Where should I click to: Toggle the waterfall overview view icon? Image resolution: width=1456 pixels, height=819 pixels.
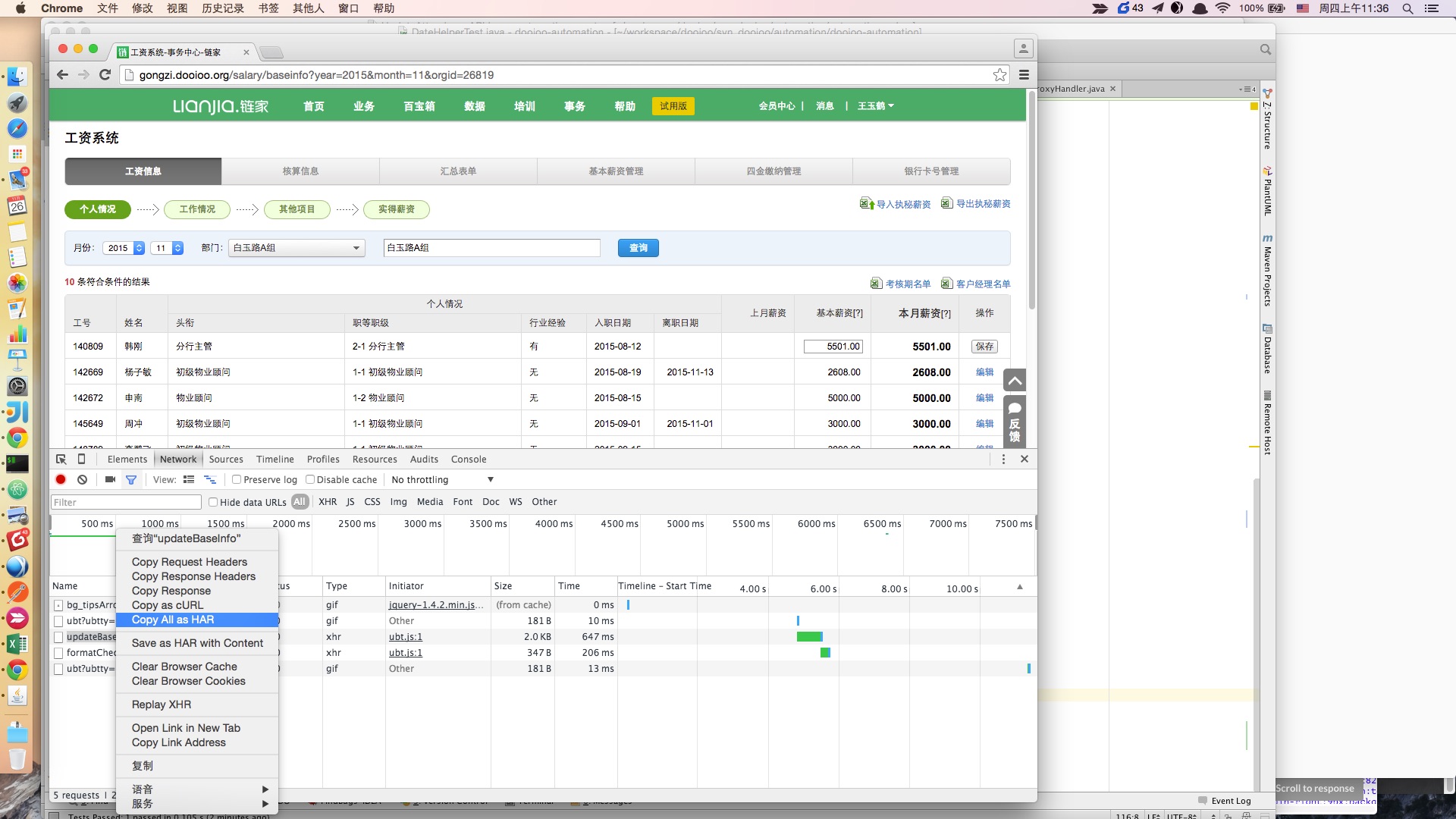210,479
